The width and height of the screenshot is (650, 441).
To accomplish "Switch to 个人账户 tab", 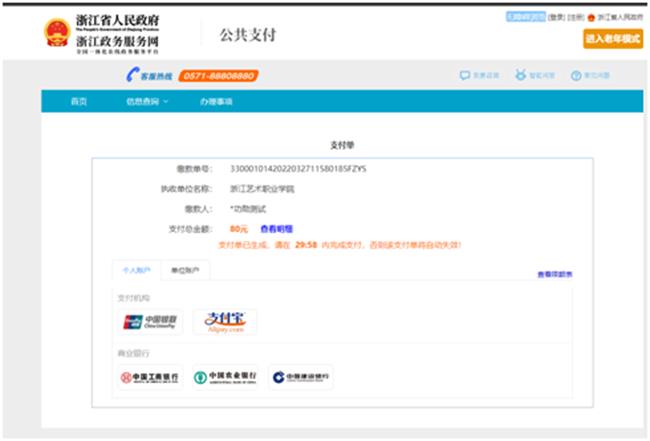I will [x=136, y=270].
